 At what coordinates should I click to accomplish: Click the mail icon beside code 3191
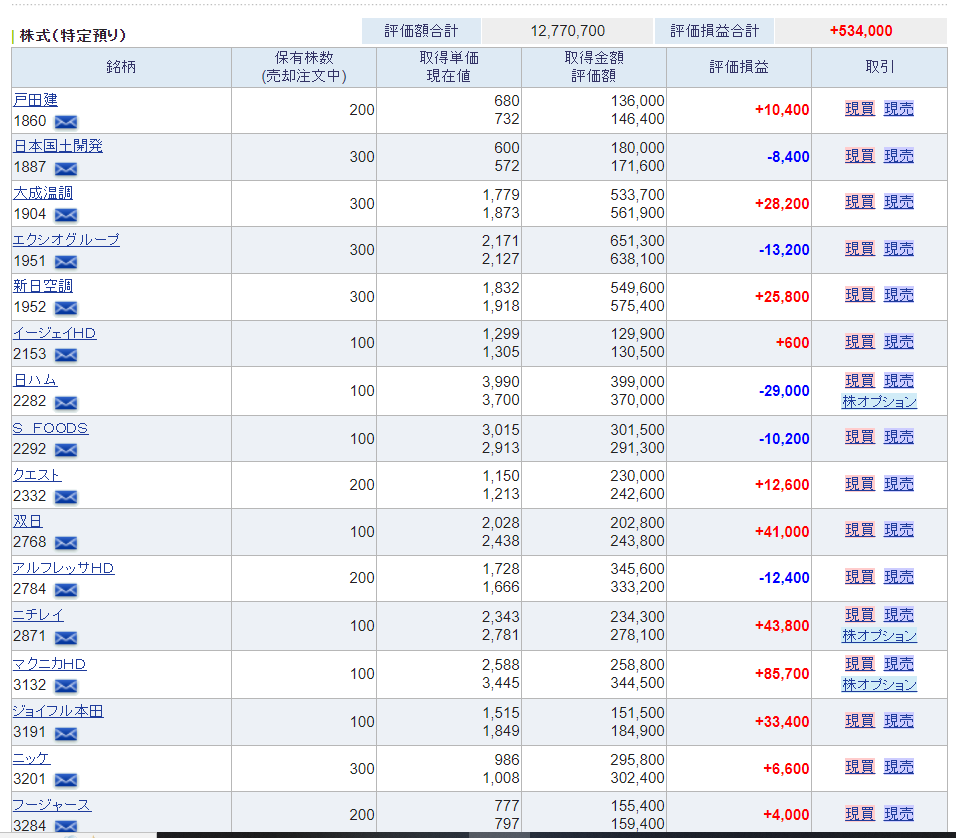pos(66,734)
